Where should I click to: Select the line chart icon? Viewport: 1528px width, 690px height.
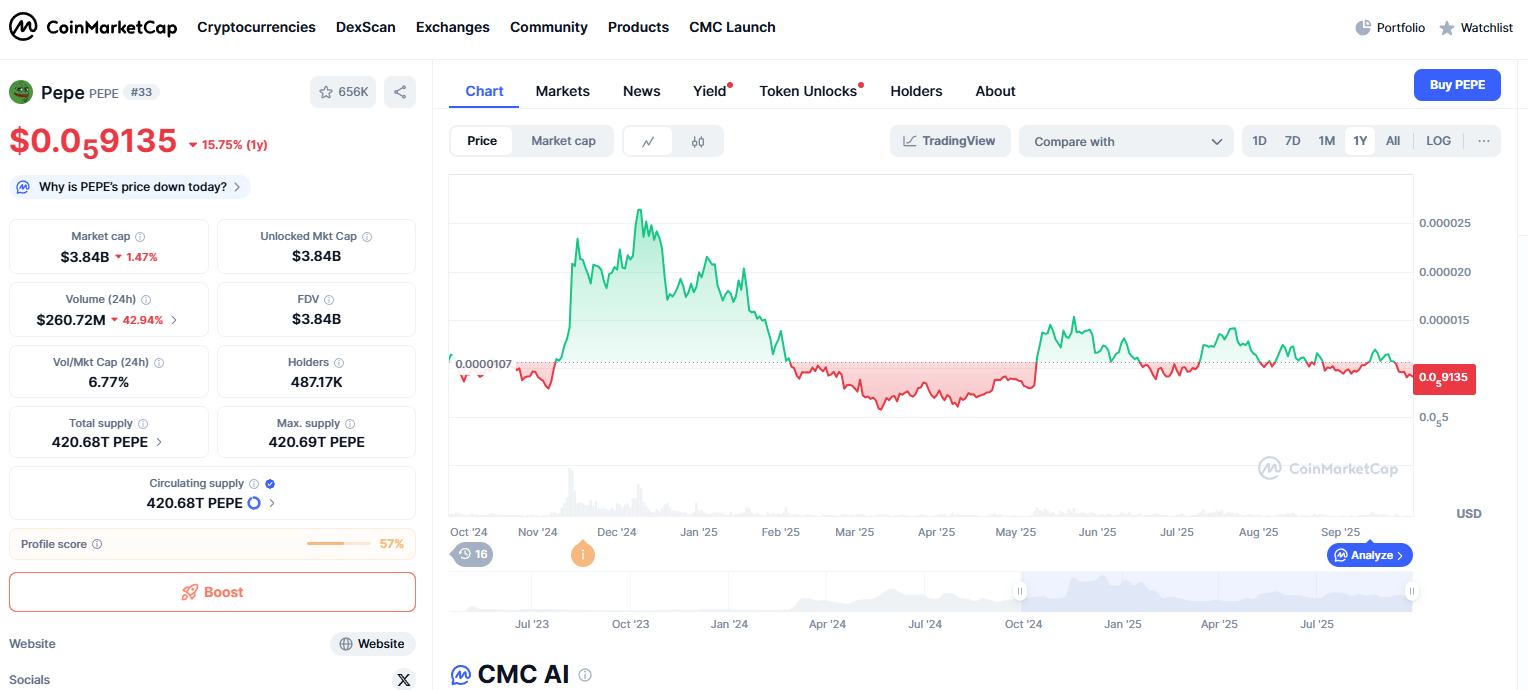649,142
